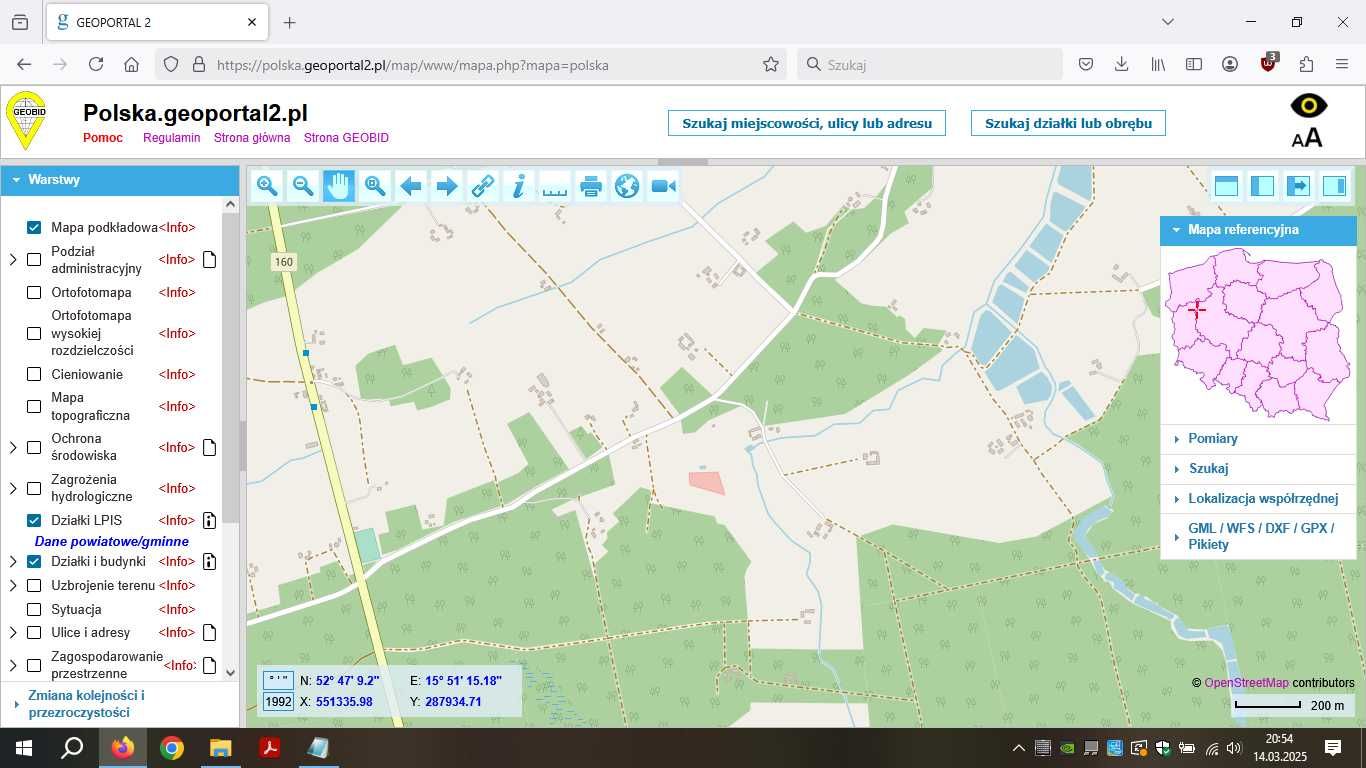Toggle the left panel layout icon

(x=1262, y=186)
